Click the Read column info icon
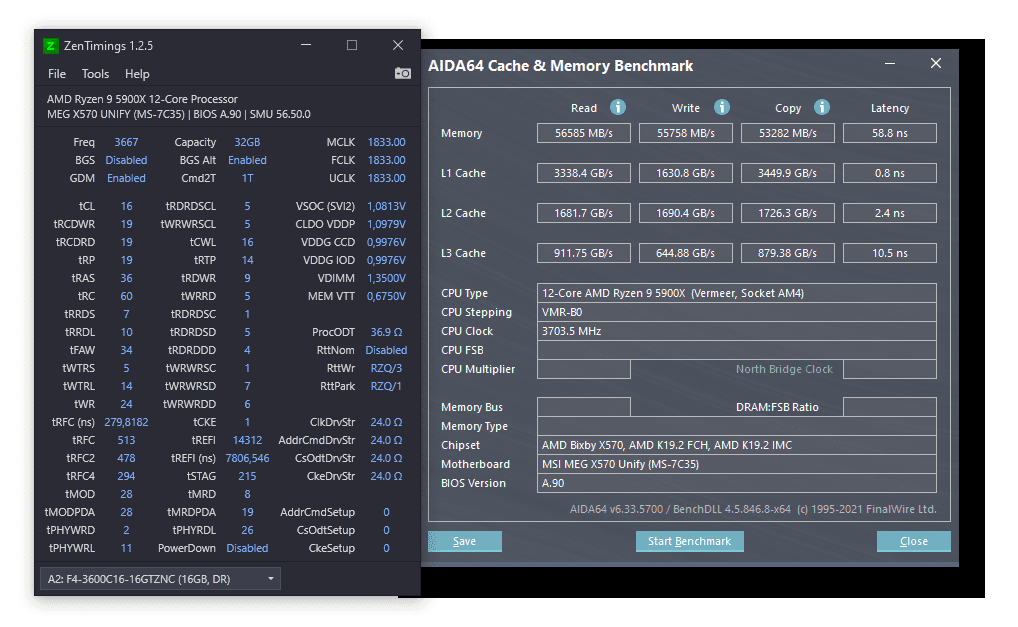The width and height of the screenshot is (1018, 627). (x=617, y=107)
